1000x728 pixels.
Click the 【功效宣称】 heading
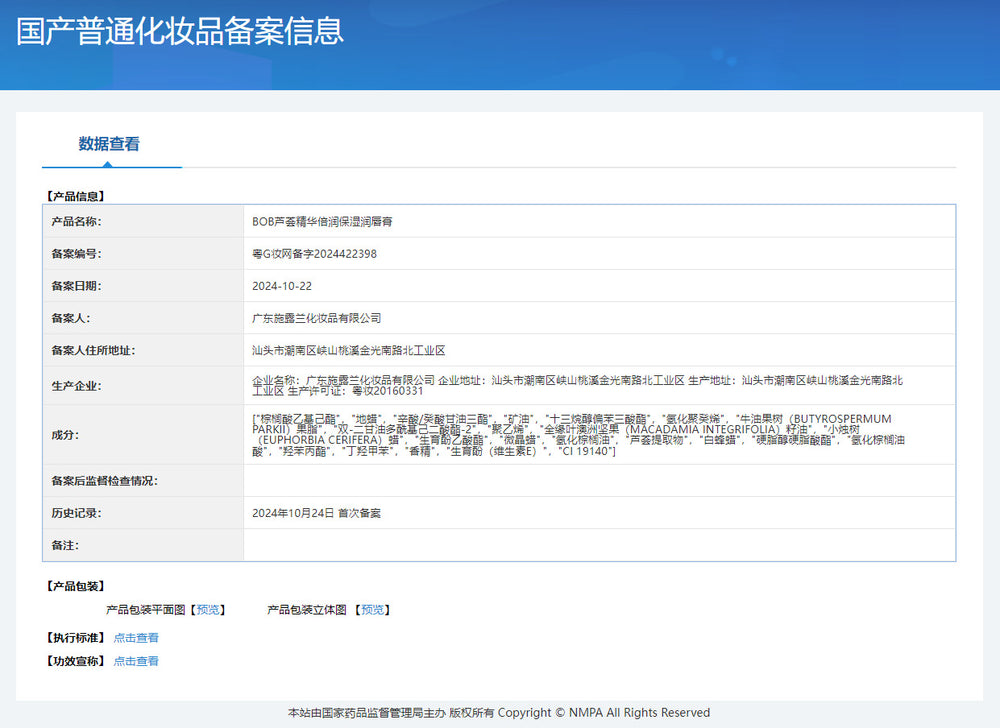pyautogui.click(x=75, y=661)
